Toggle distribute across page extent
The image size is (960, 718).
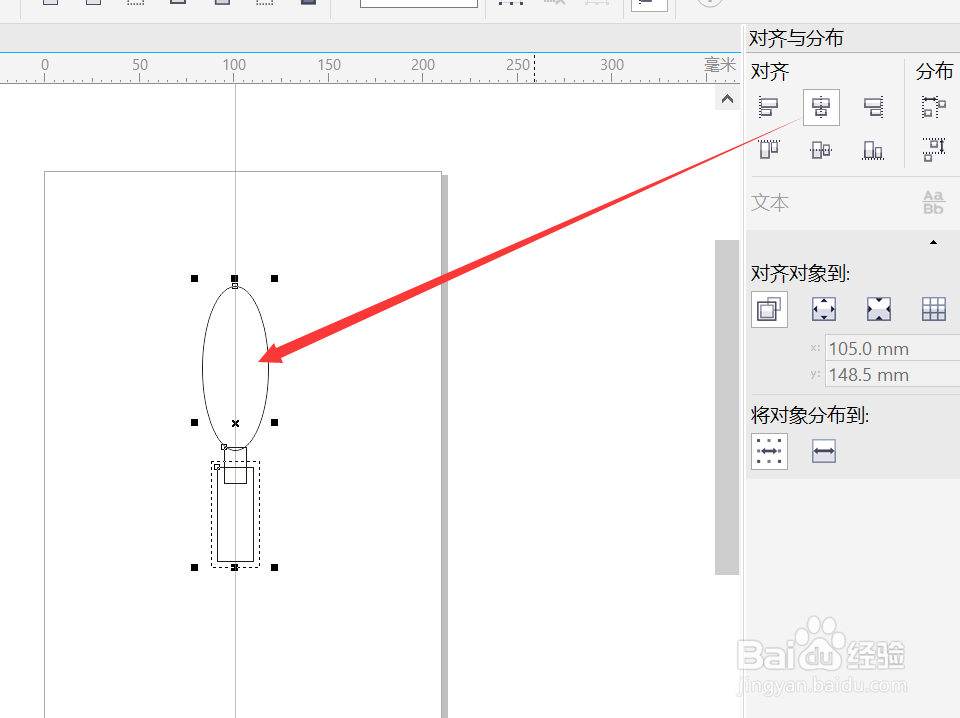click(x=824, y=451)
